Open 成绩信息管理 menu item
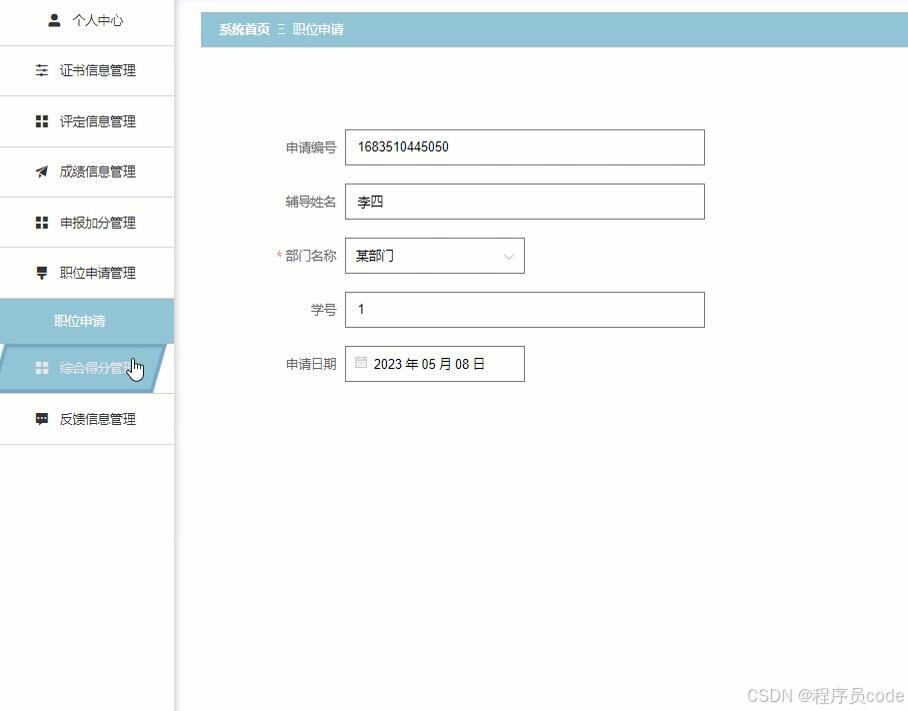 (87, 171)
